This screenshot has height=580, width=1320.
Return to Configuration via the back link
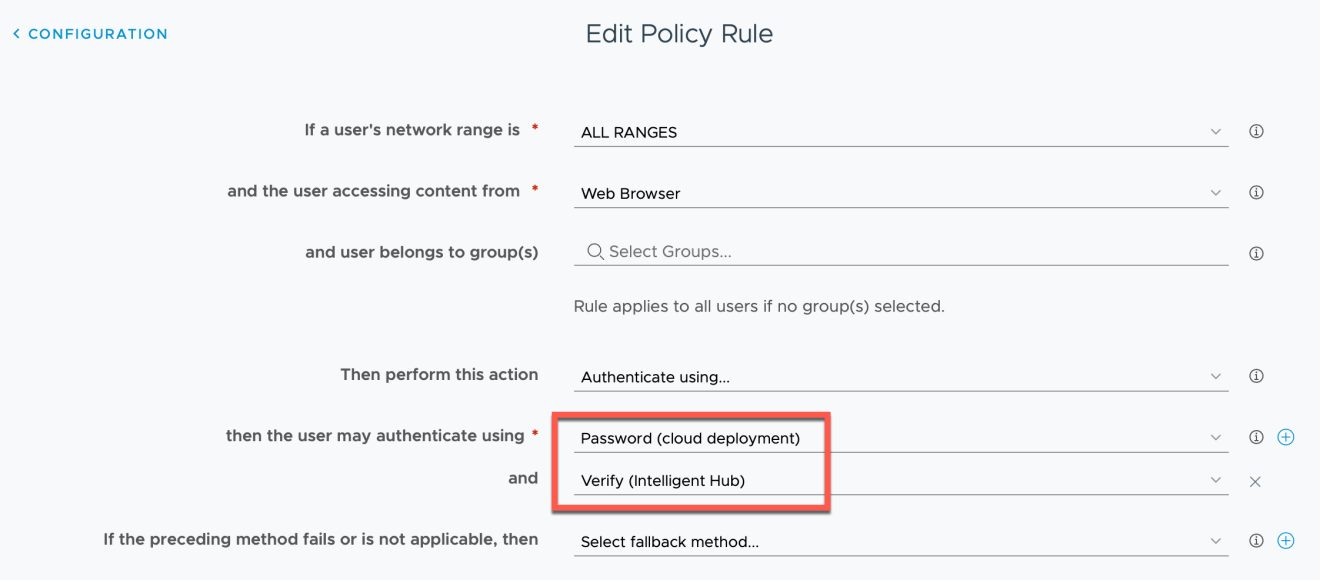pos(97,33)
